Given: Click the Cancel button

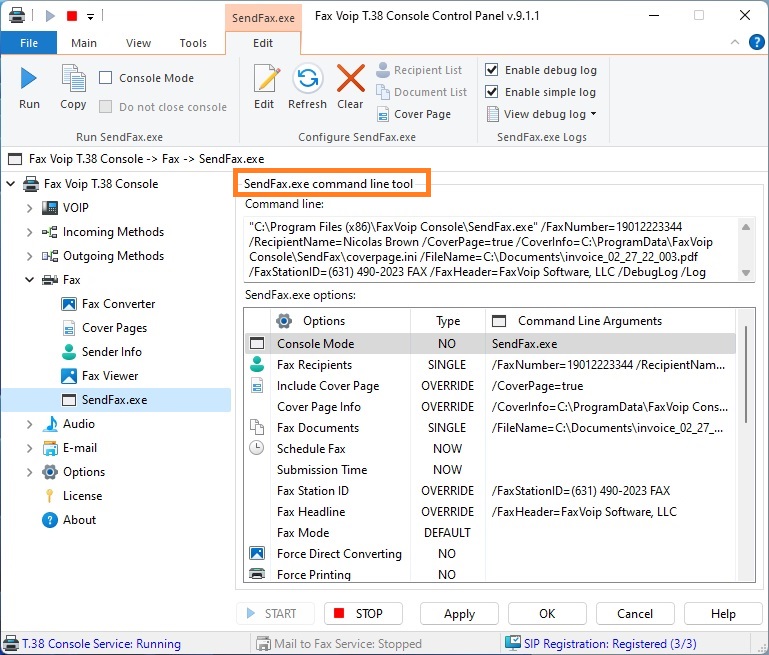Looking at the screenshot, I should click(635, 614).
